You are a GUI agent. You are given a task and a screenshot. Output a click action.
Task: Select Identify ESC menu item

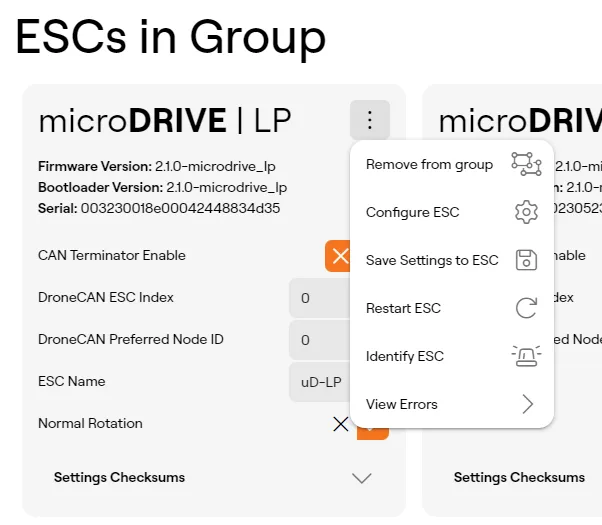(452, 356)
